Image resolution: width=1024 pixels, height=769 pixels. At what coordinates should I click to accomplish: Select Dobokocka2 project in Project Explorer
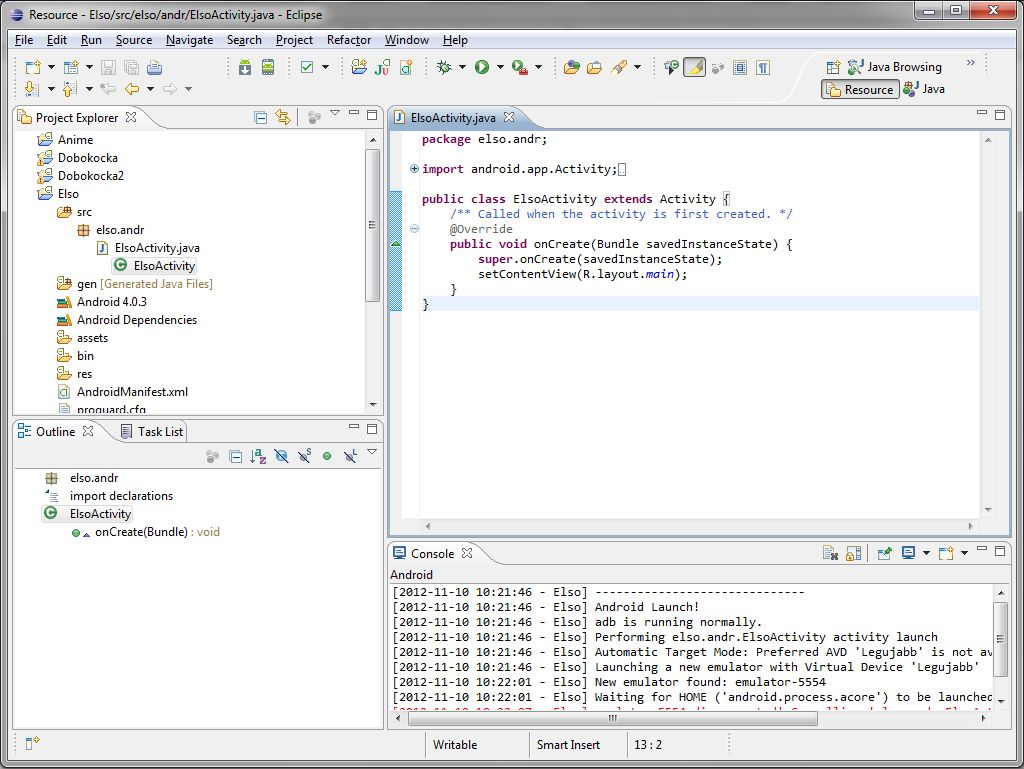[x=90, y=176]
